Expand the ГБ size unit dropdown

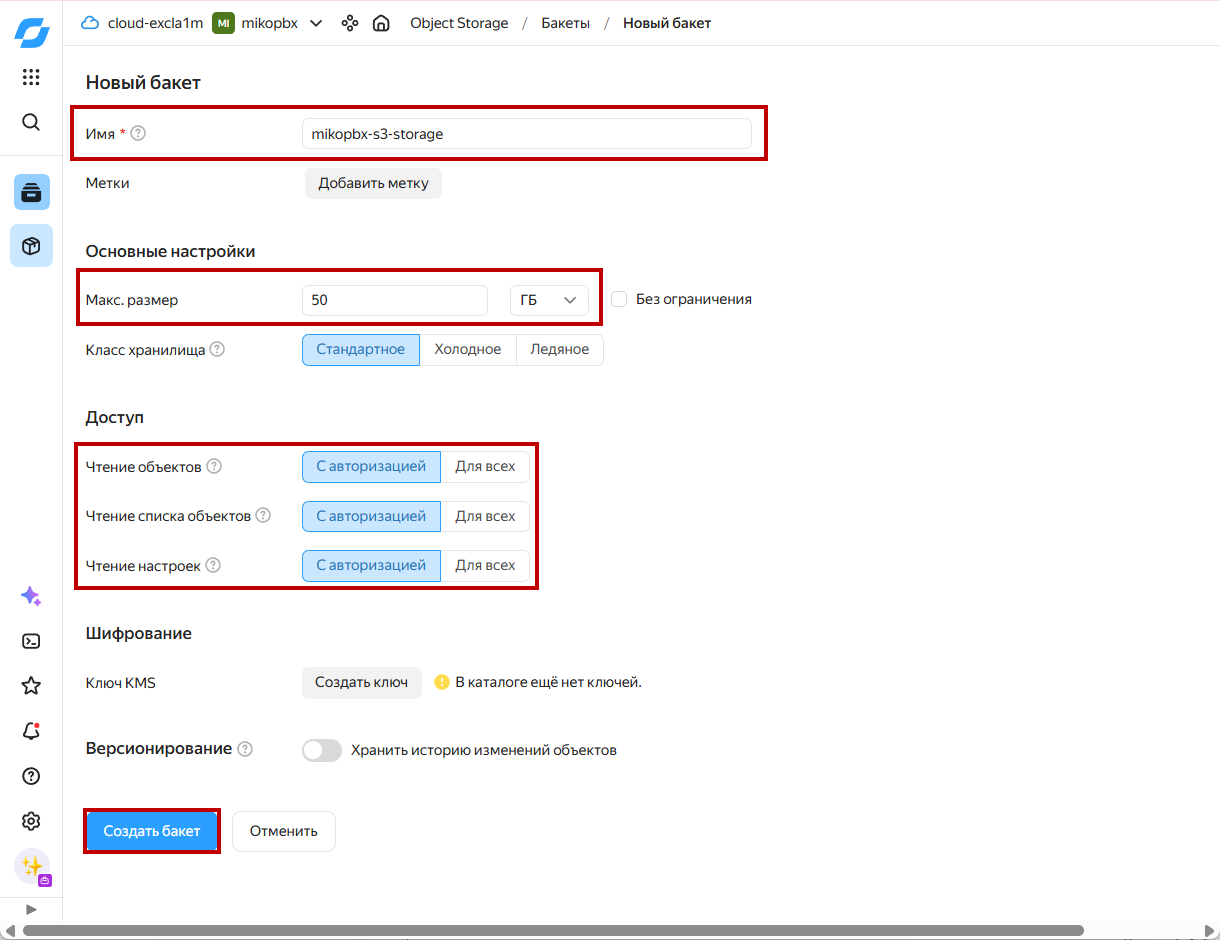[x=549, y=300]
